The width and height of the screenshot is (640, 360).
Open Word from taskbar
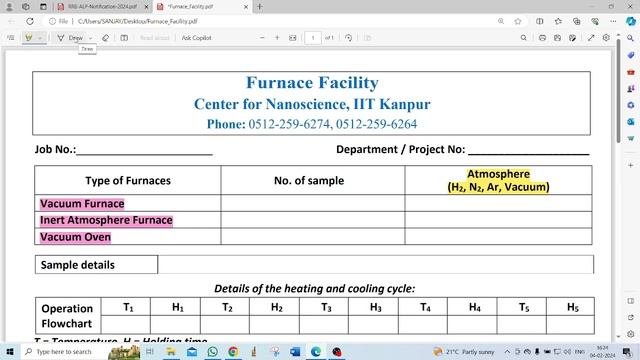[295, 351]
